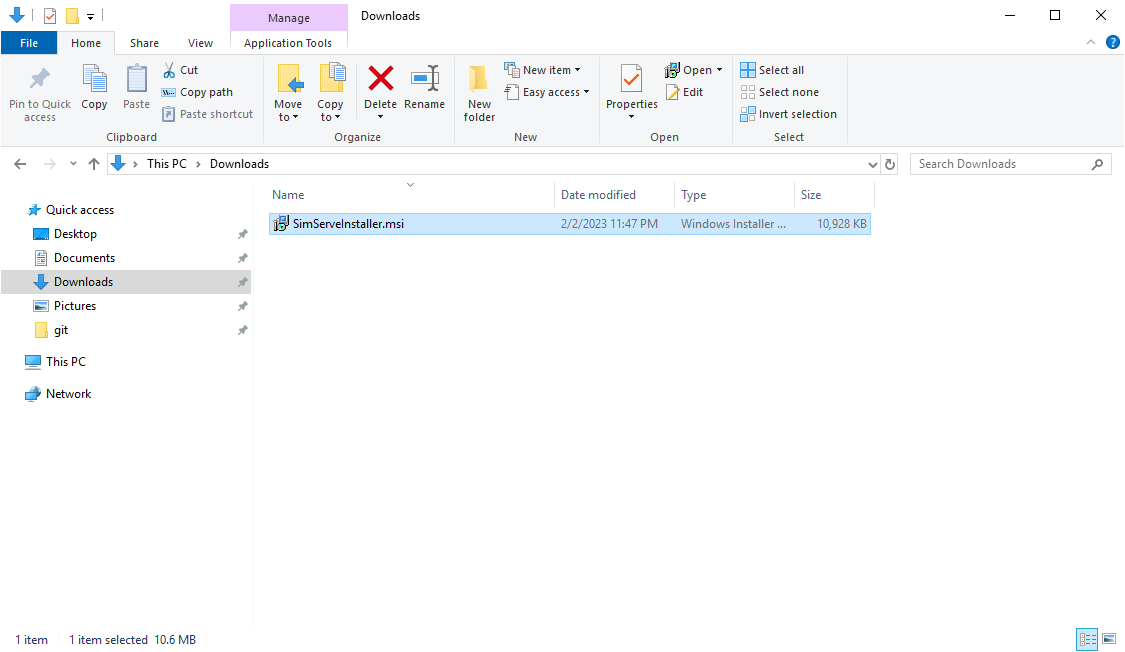The height and width of the screenshot is (652, 1125).
Task: Switch to the View ribbon tab
Action: pos(200,43)
